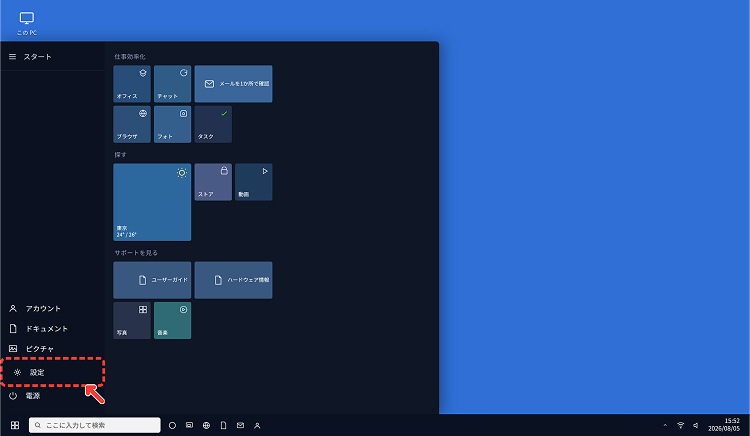The height and width of the screenshot is (436, 750).
Task: Launch the ブラウザ tile
Action: tap(132, 124)
